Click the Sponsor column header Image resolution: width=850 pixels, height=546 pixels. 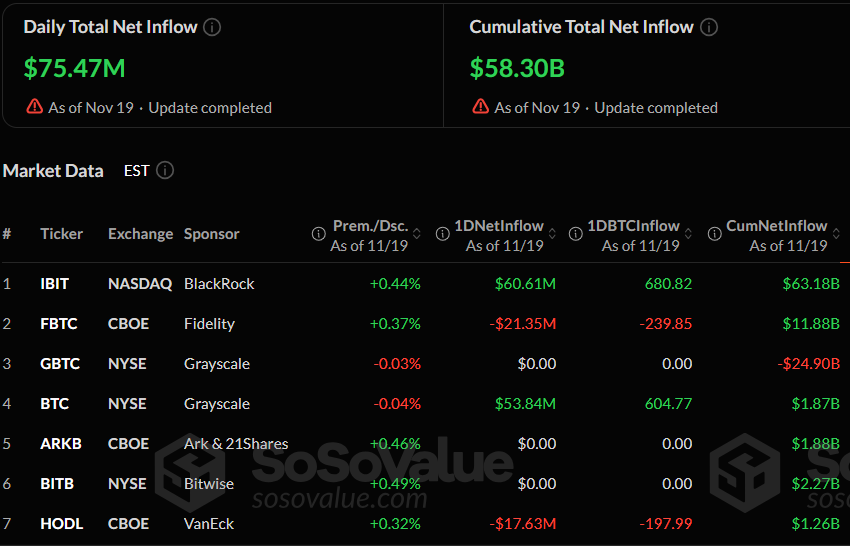tap(211, 234)
